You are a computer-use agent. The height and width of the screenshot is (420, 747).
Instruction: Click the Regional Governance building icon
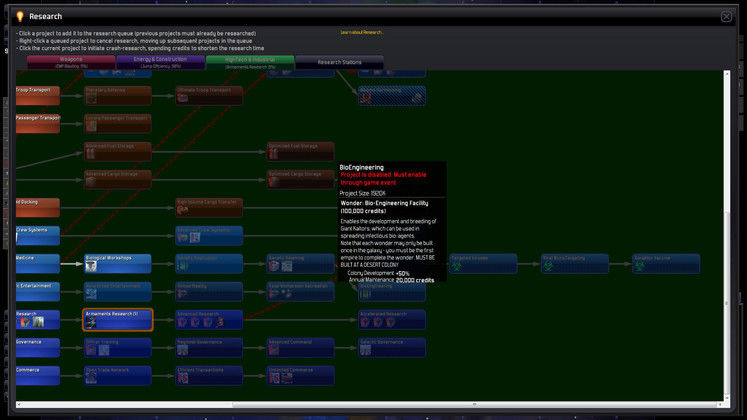182,350
